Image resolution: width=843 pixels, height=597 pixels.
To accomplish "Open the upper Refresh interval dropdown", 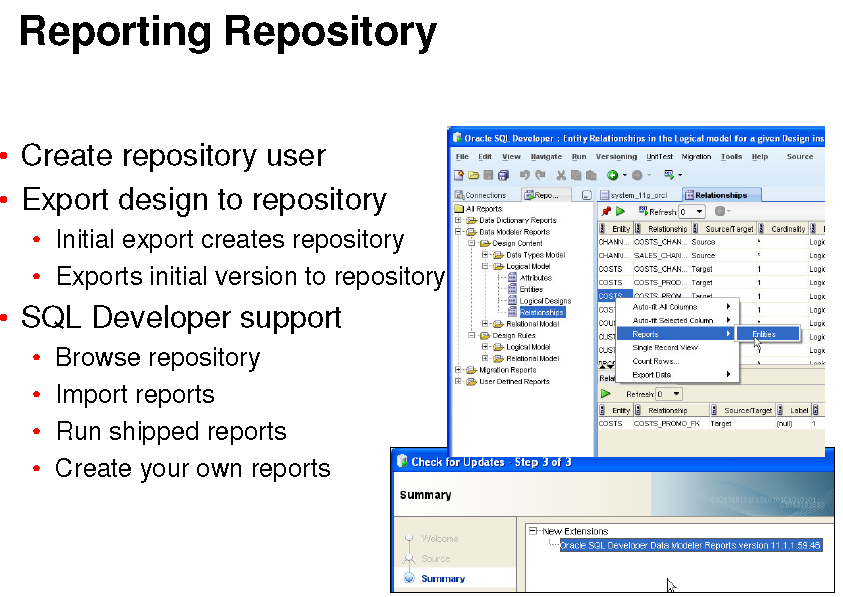I will tap(699, 211).
